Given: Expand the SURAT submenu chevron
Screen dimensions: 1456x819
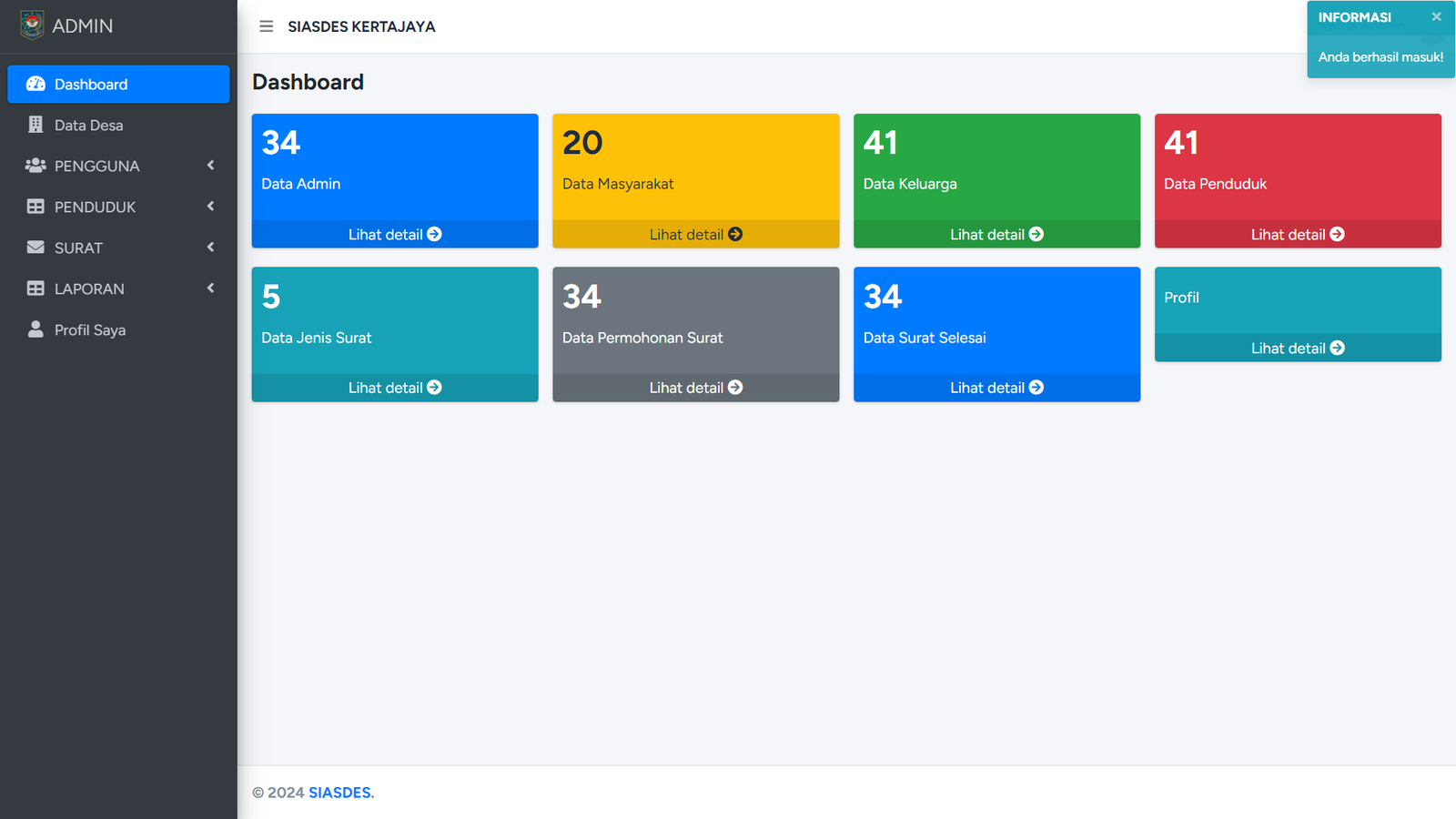Looking at the screenshot, I should [x=210, y=248].
